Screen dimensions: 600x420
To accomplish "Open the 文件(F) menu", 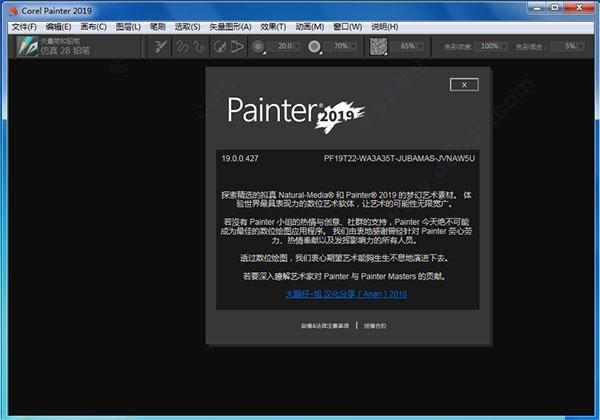I will pos(24,27).
